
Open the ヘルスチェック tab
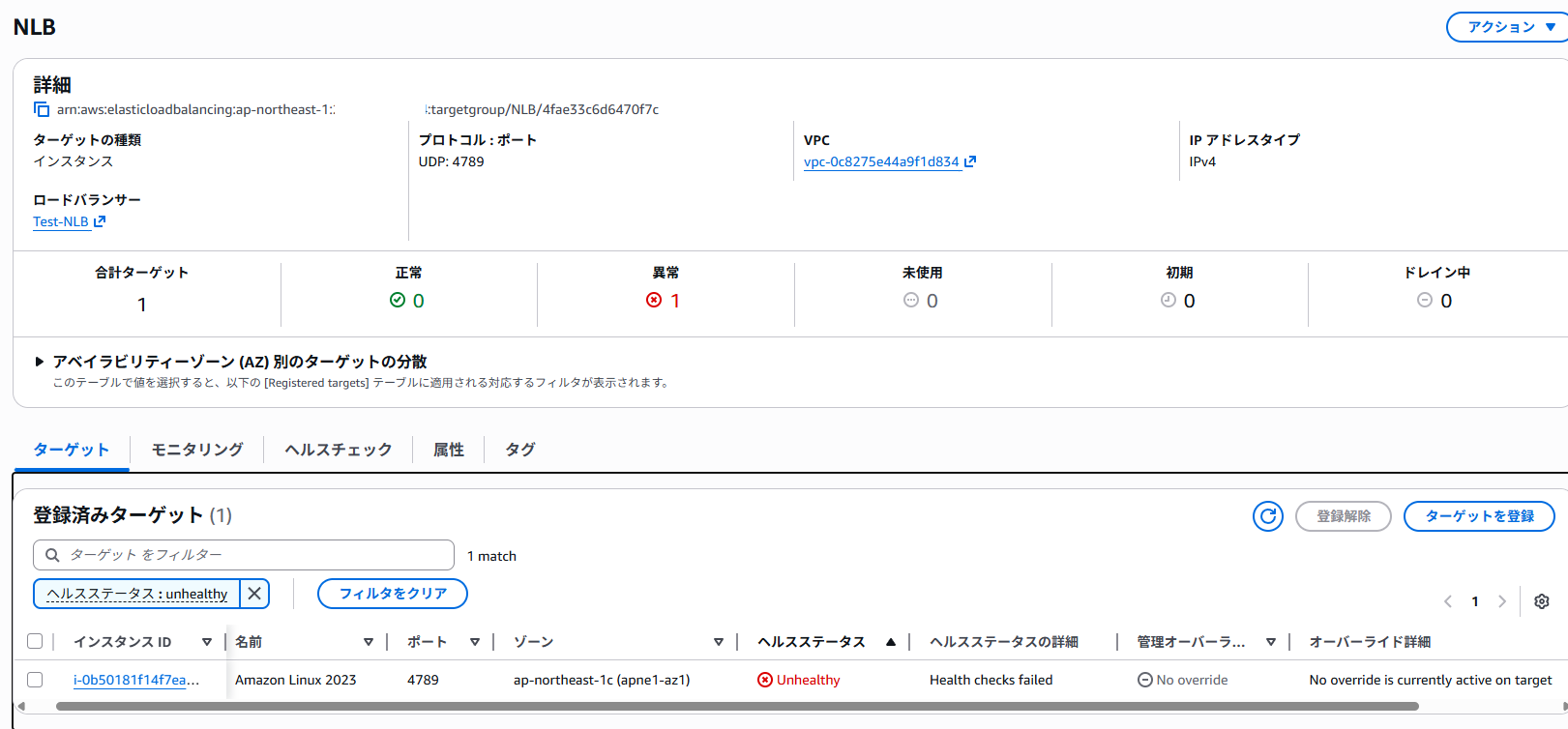339,450
